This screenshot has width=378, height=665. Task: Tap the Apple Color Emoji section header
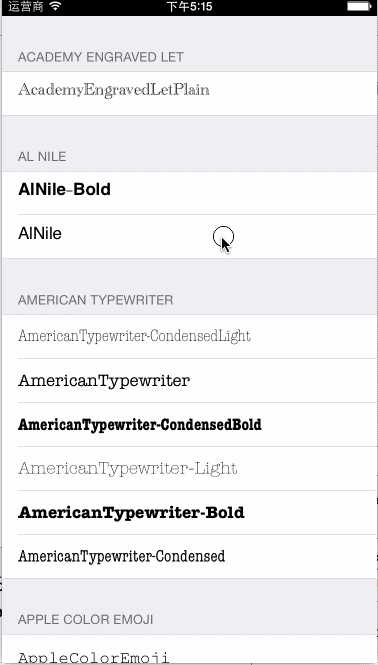click(x=85, y=620)
